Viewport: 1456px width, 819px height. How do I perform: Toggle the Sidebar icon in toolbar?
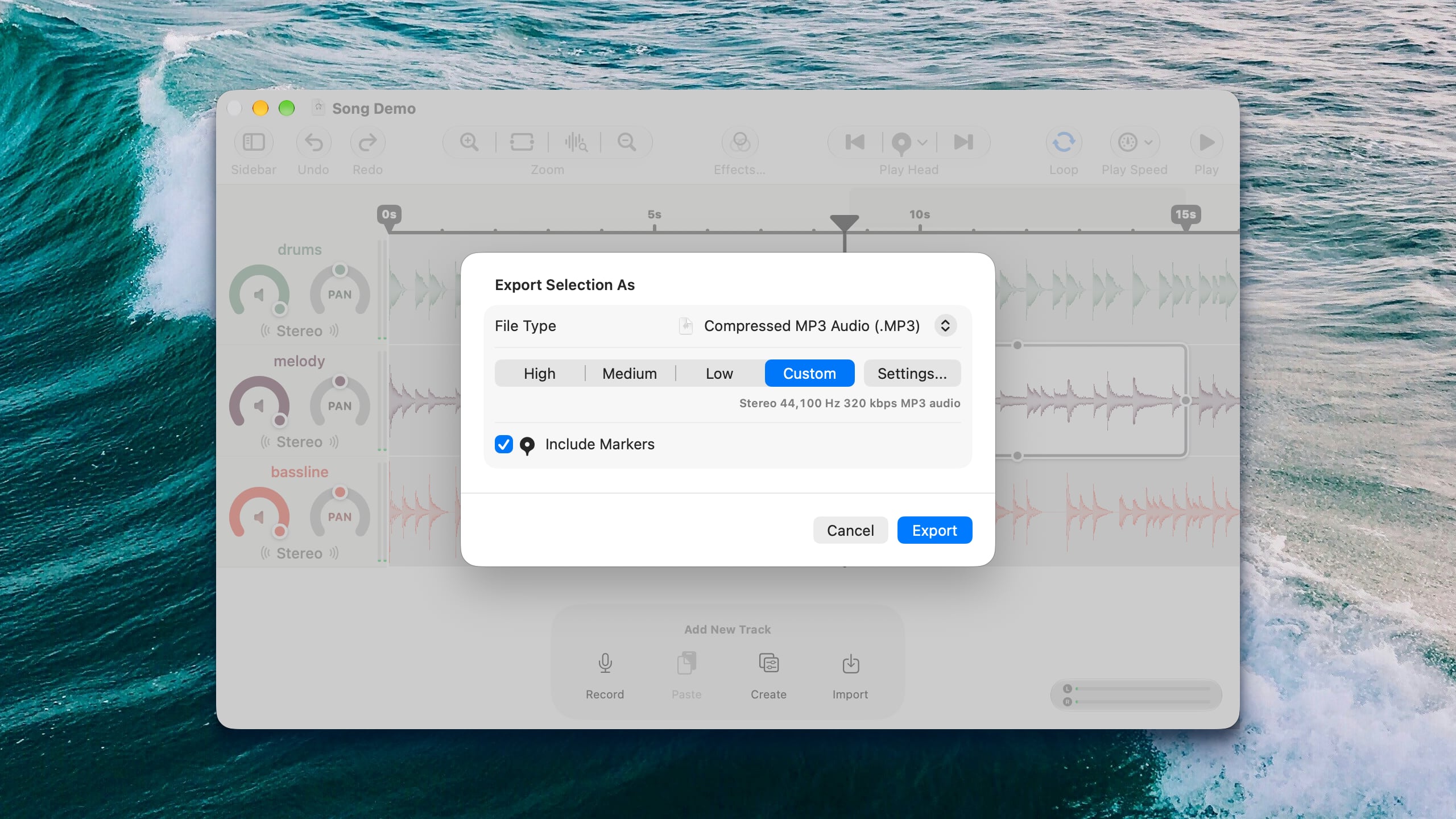[x=254, y=142]
